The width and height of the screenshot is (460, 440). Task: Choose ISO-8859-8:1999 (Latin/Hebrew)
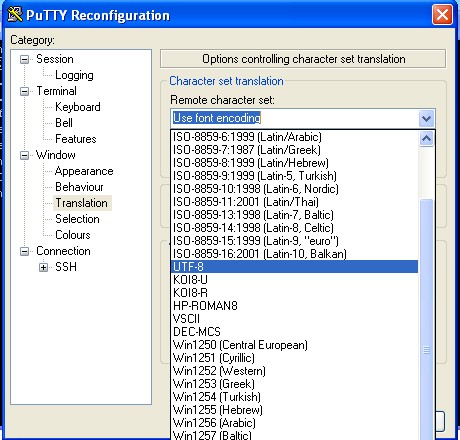pos(295,163)
